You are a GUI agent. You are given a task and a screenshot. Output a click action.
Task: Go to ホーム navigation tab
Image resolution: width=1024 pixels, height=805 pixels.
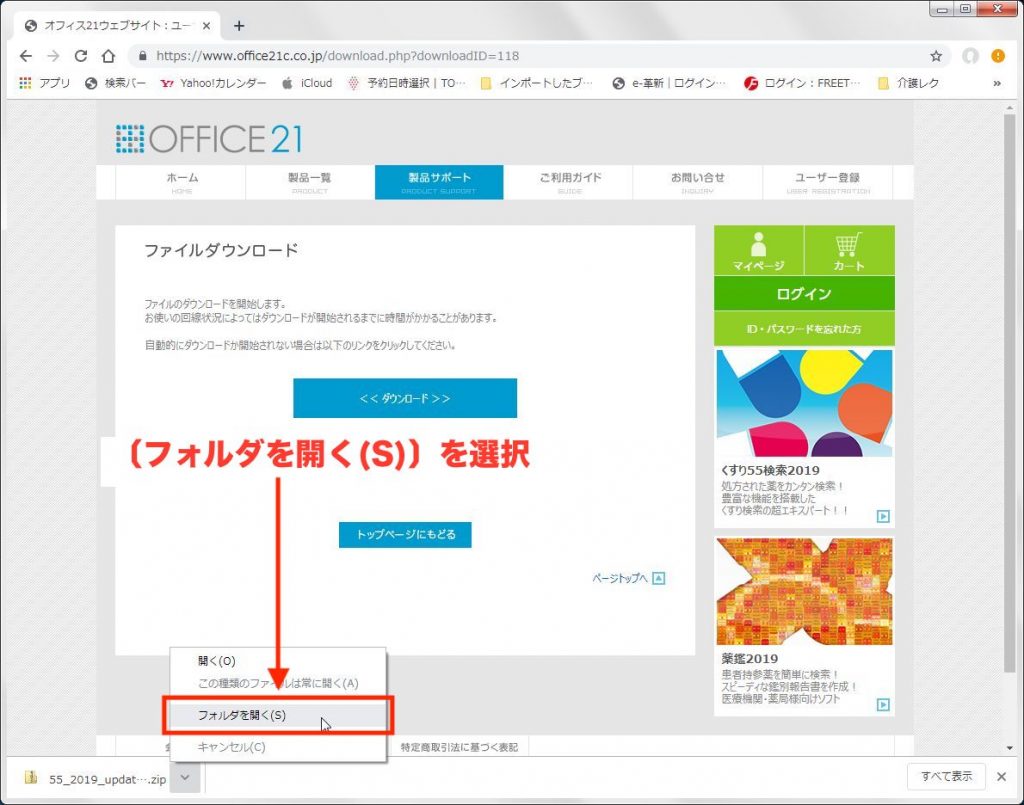182,182
